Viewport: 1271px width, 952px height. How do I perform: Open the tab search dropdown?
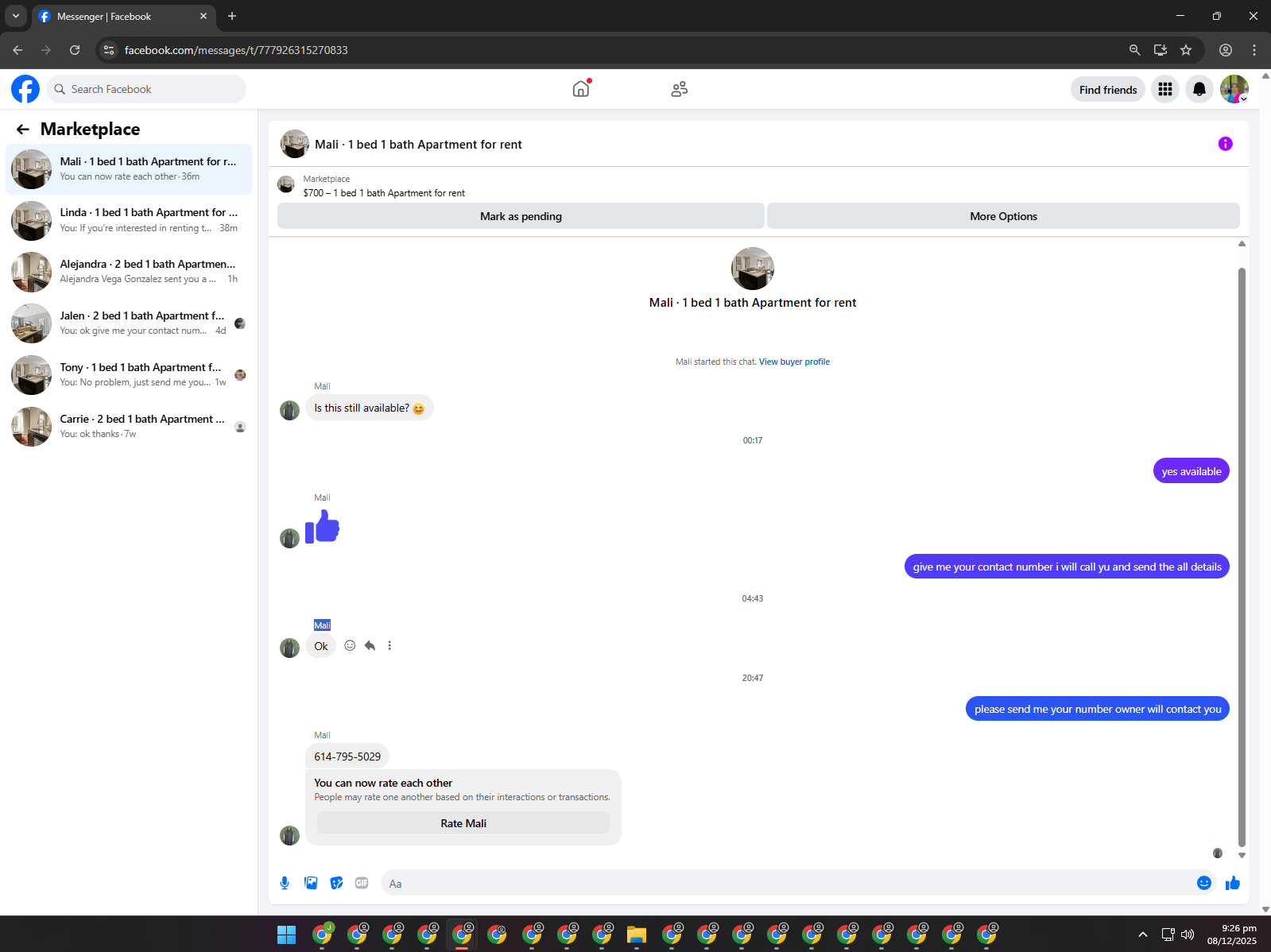coord(16,16)
